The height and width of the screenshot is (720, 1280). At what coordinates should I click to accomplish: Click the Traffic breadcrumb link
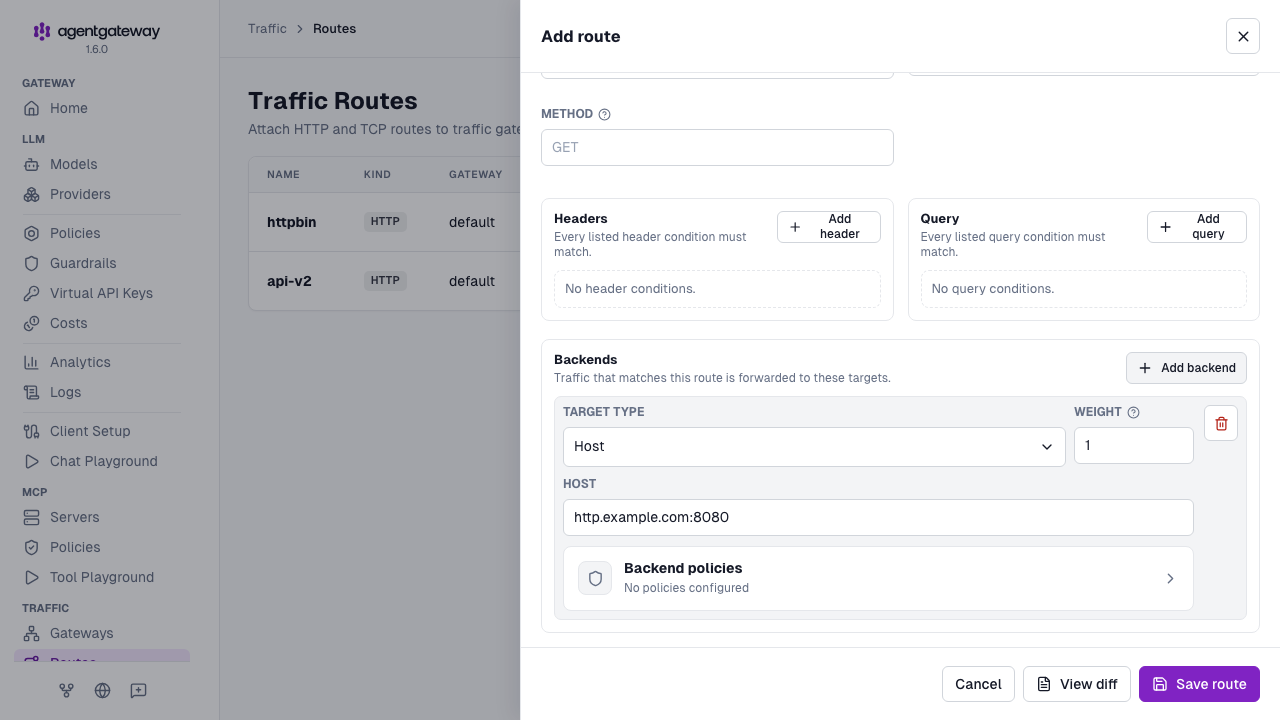coord(267,29)
